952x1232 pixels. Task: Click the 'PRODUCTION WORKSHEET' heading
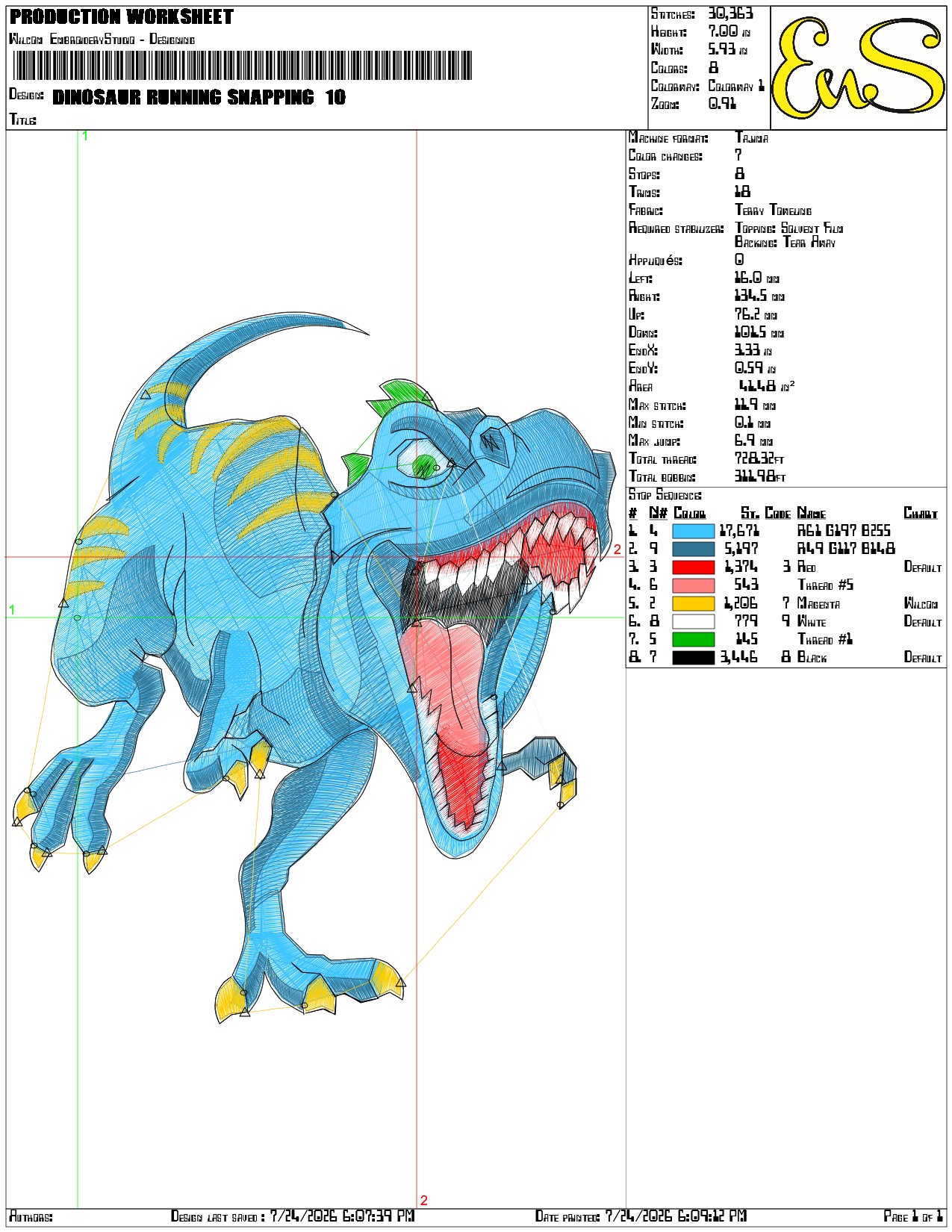point(121,16)
